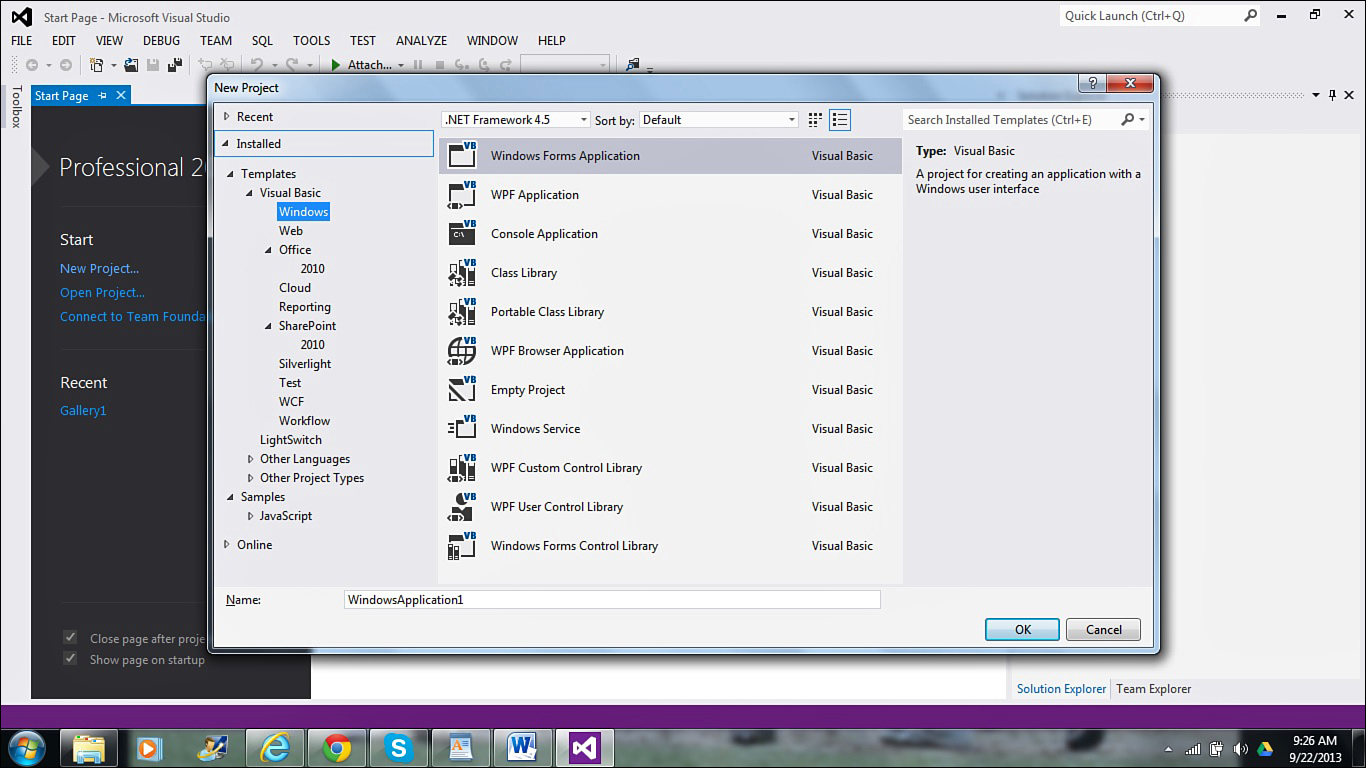This screenshot has width=1366, height=768.
Task: Click the Open Project... link
Action: pos(103,293)
